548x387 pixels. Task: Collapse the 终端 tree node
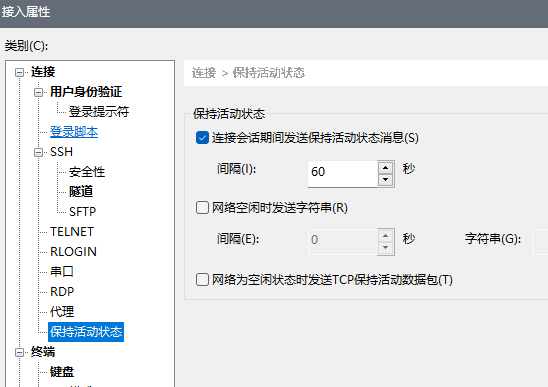coord(20,352)
